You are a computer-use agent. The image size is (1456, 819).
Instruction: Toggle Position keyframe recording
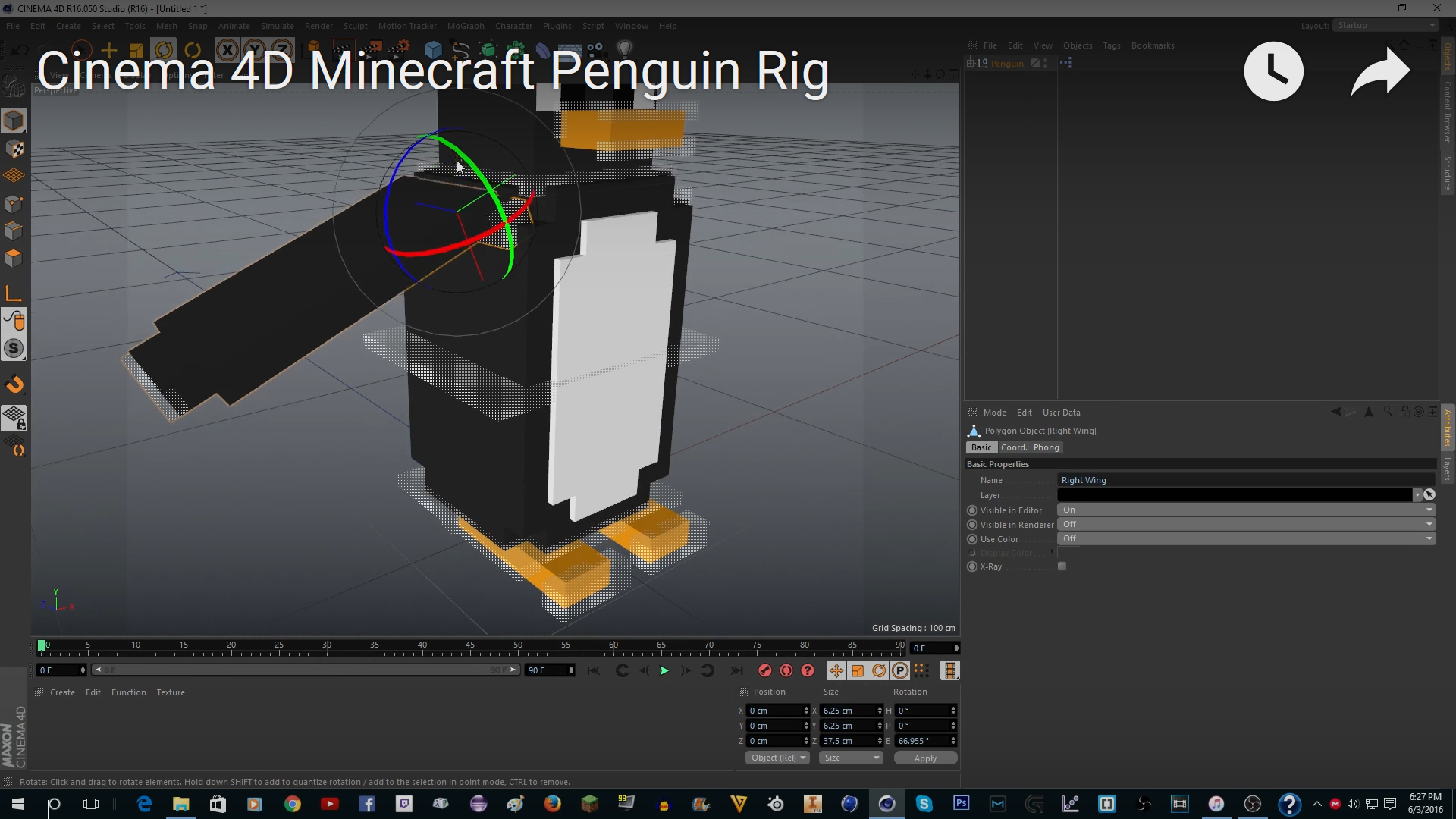(836, 670)
